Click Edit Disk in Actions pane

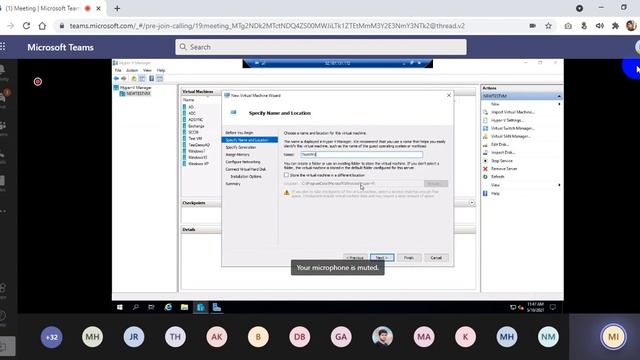click(x=500, y=144)
